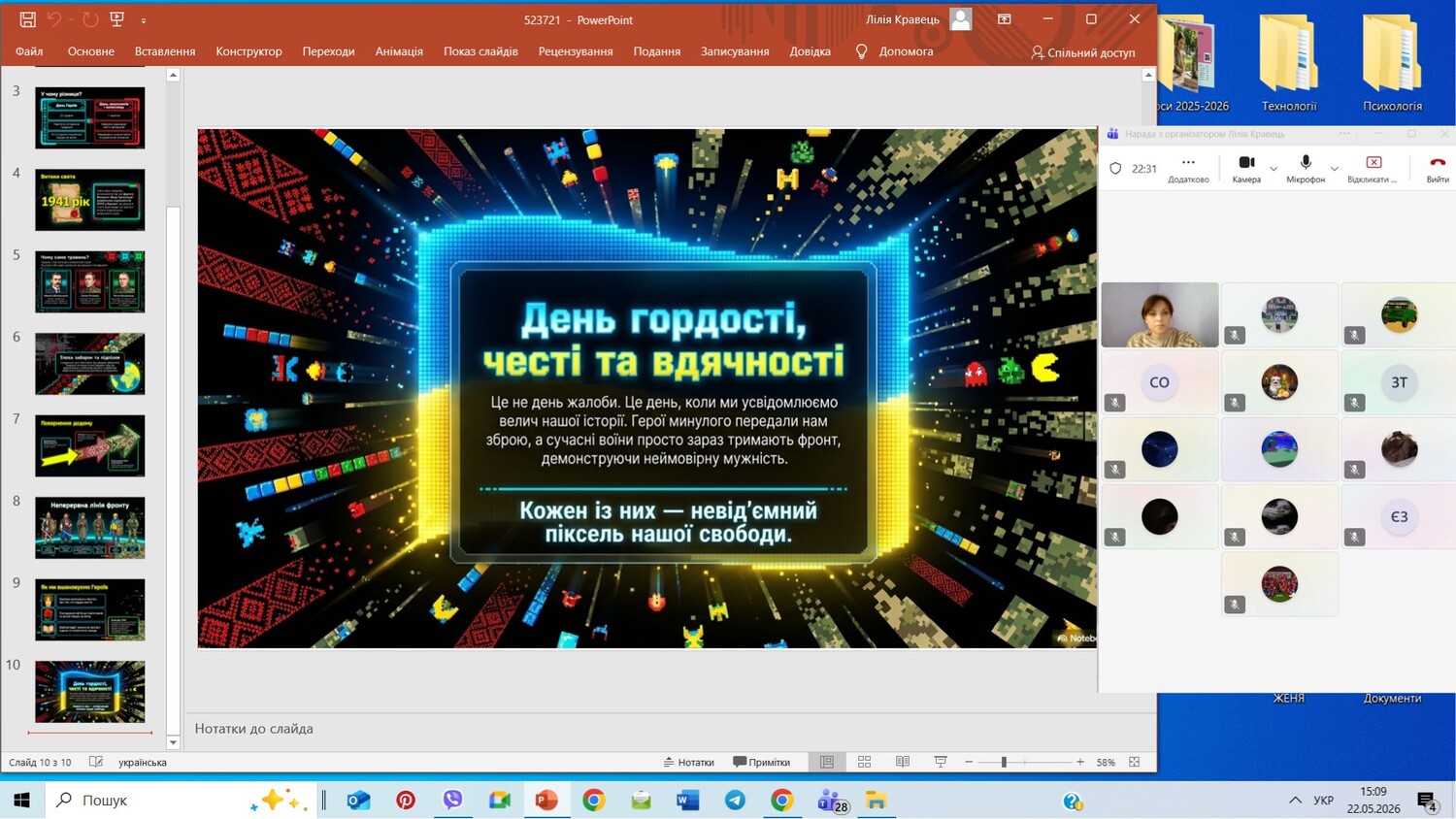Image resolution: width=1456 pixels, height=819 pixels.
Task: Select slide 6 thumbnail in panel
Action: [x=89, y=364]
